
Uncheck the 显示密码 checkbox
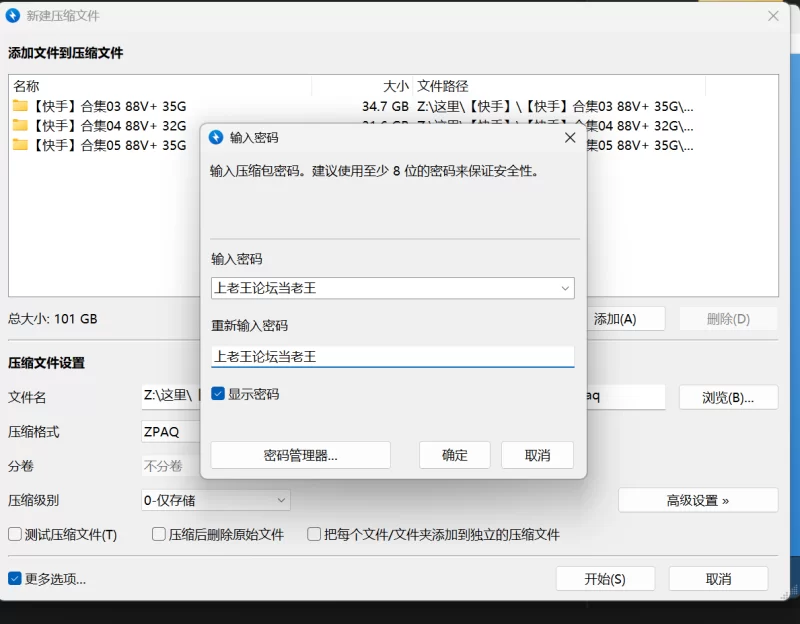(x=218, y=394)
